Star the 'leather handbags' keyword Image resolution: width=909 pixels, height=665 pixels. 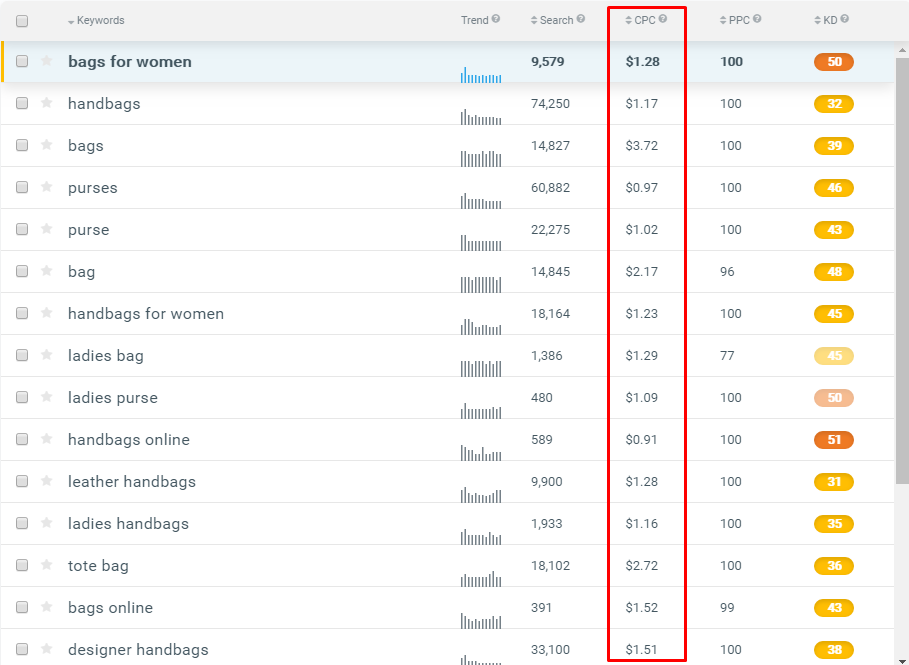[x=47, y=481]
